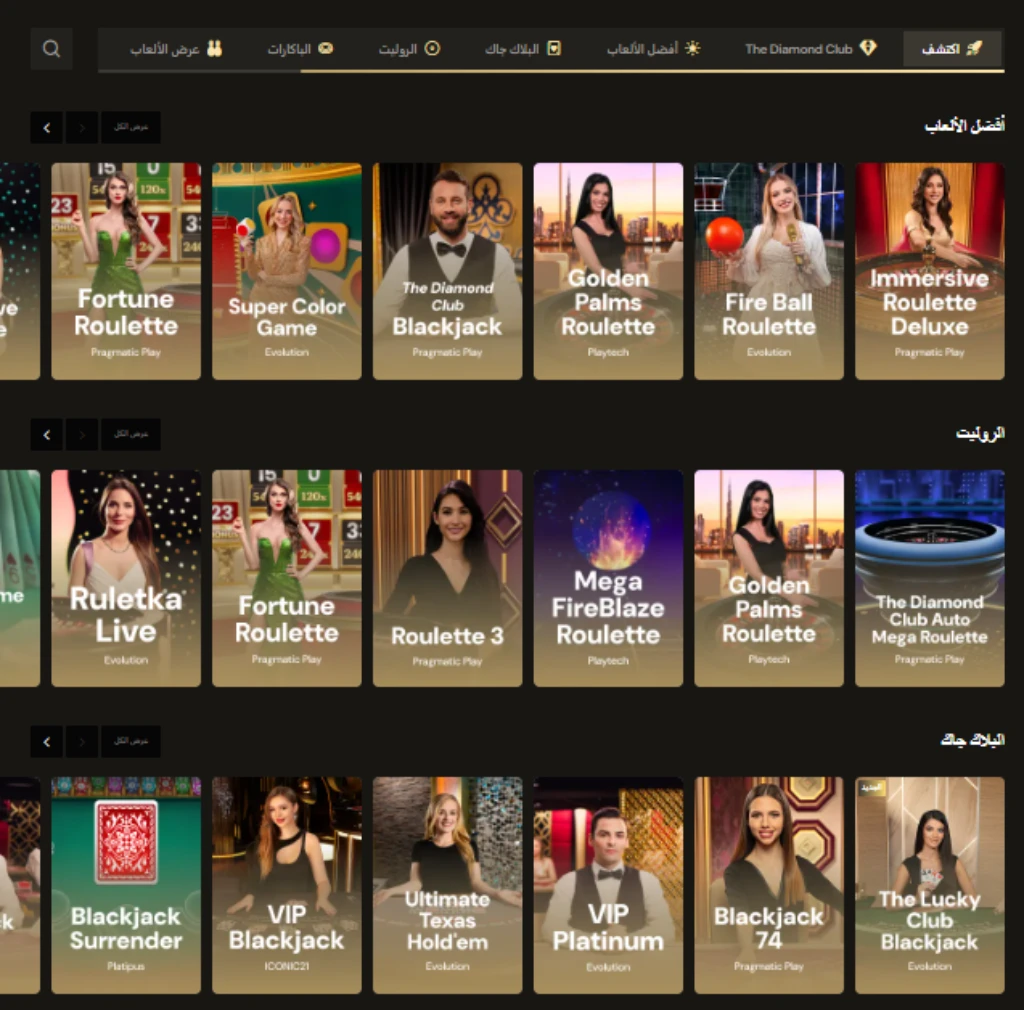The image size is (1024, 1010).
Task: Open Fortune Roulette in the الروليت row
Action: click(287, 578)
